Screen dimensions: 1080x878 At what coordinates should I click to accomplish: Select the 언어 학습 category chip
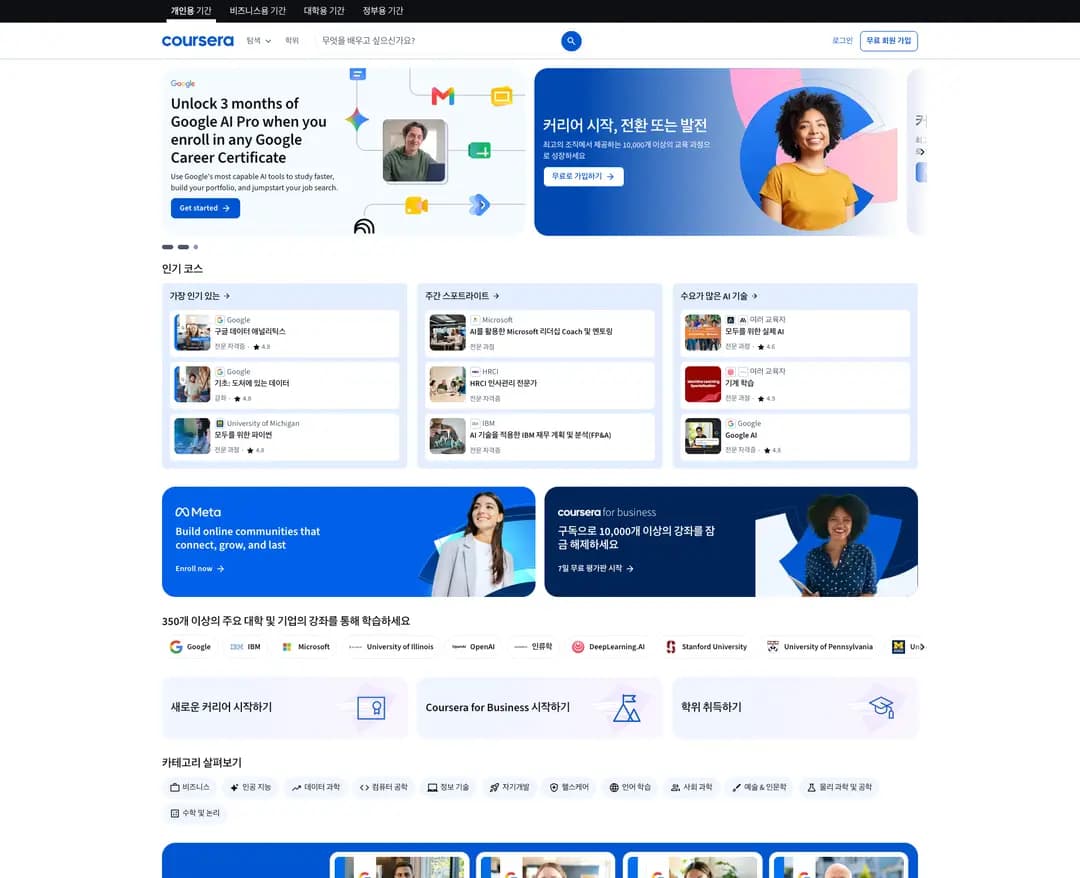[x=630, y=787]
